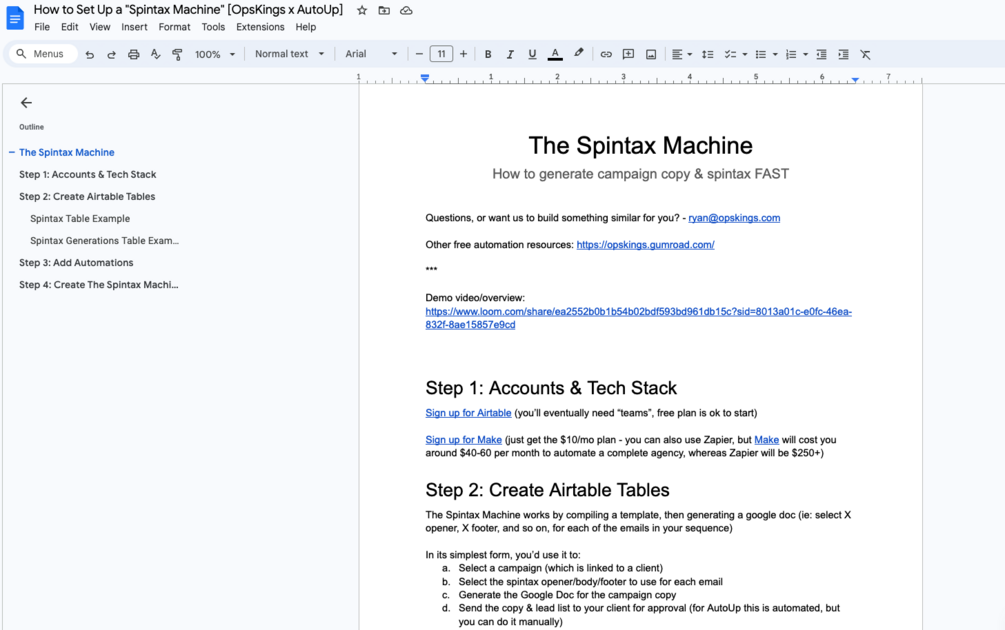The image size is (1005, 630).
Task: Insert a numbered list
Action: [x=791, y=54]
